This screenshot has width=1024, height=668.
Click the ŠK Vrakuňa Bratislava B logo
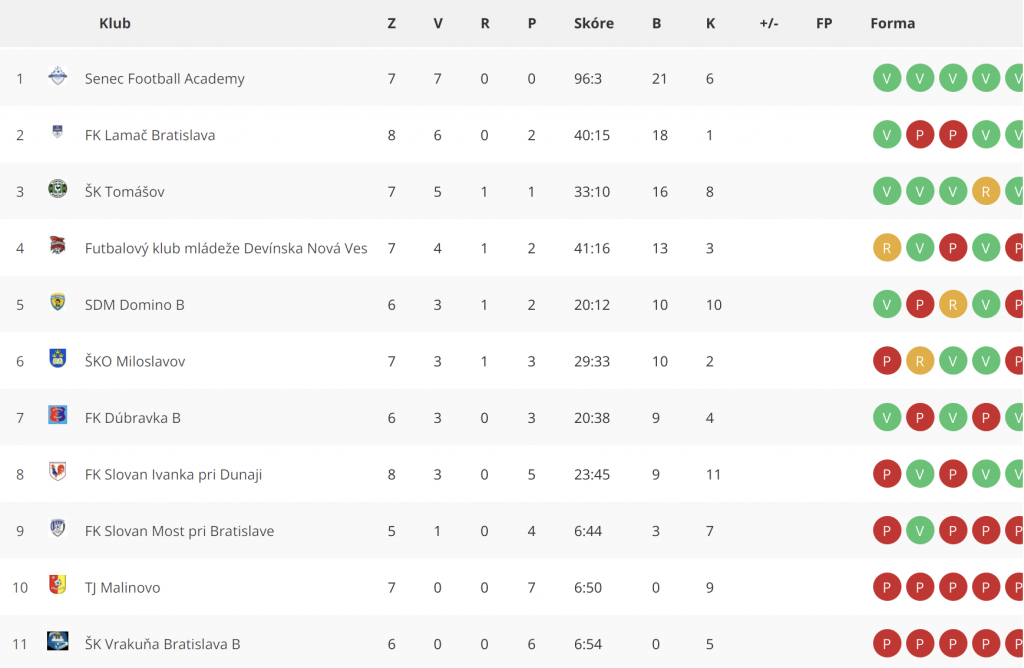coord(57,641)
